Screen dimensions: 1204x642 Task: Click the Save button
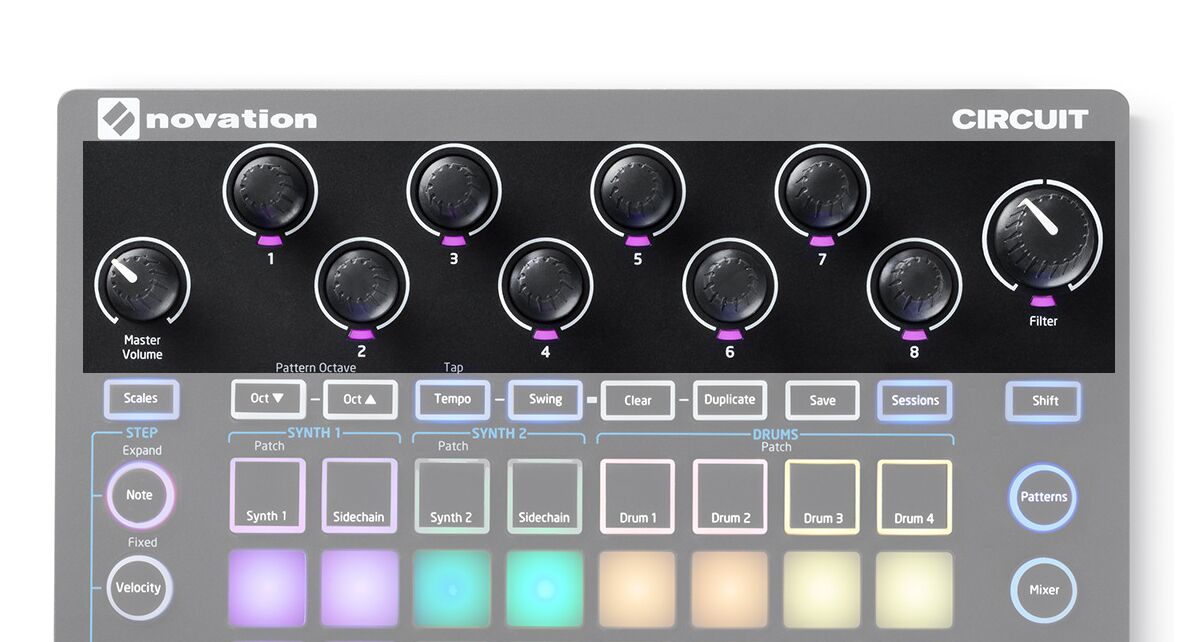coord(822,400)
